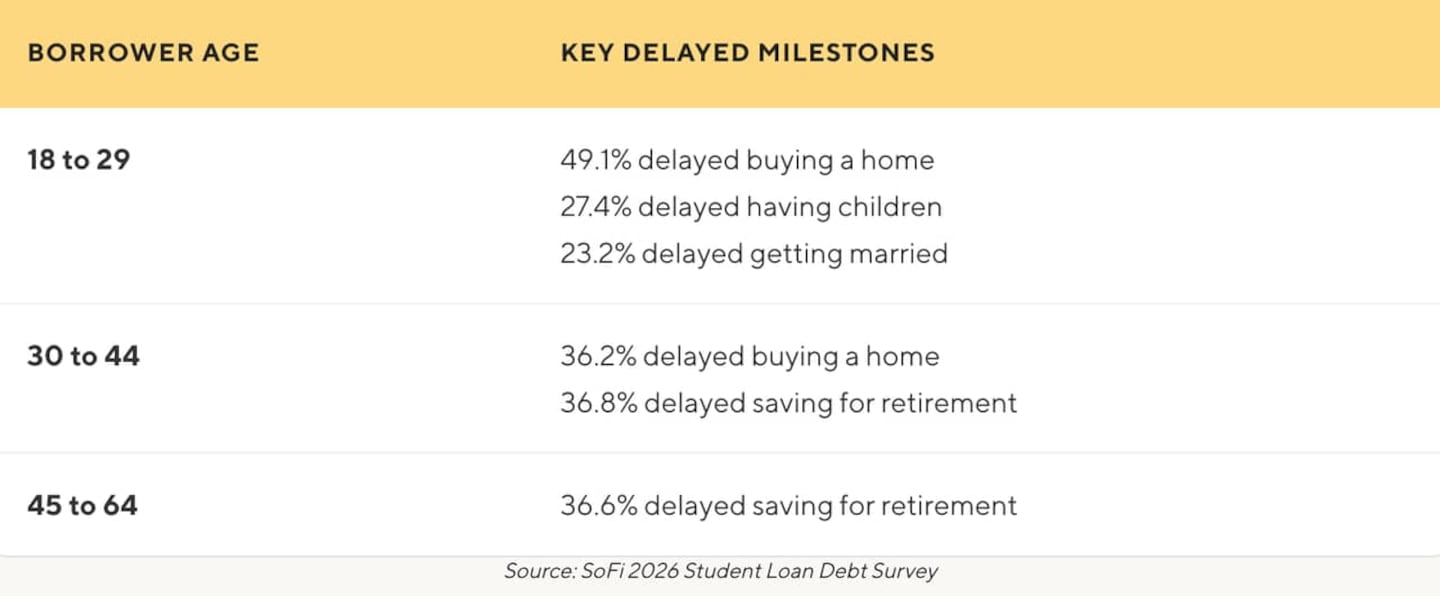This screenshot has width=1440, height=596.
Task: Select the 30 to 44 age row label
Action: click(x=83, y=355)
